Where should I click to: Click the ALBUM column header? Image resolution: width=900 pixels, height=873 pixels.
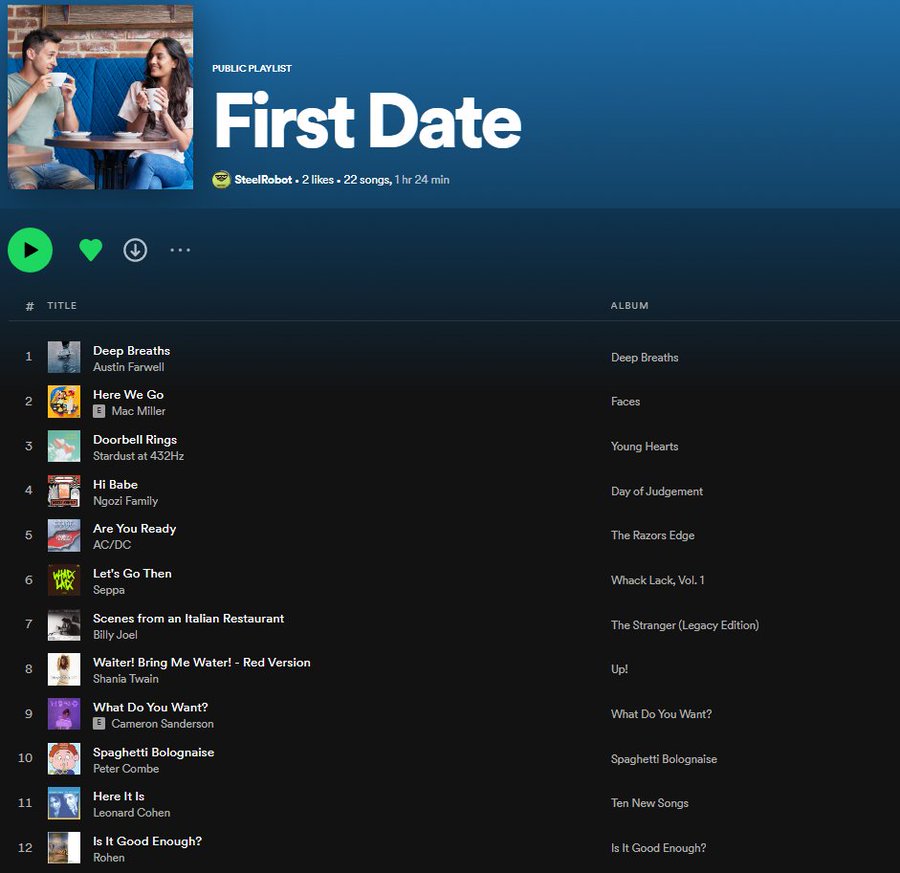coord(629,306)
